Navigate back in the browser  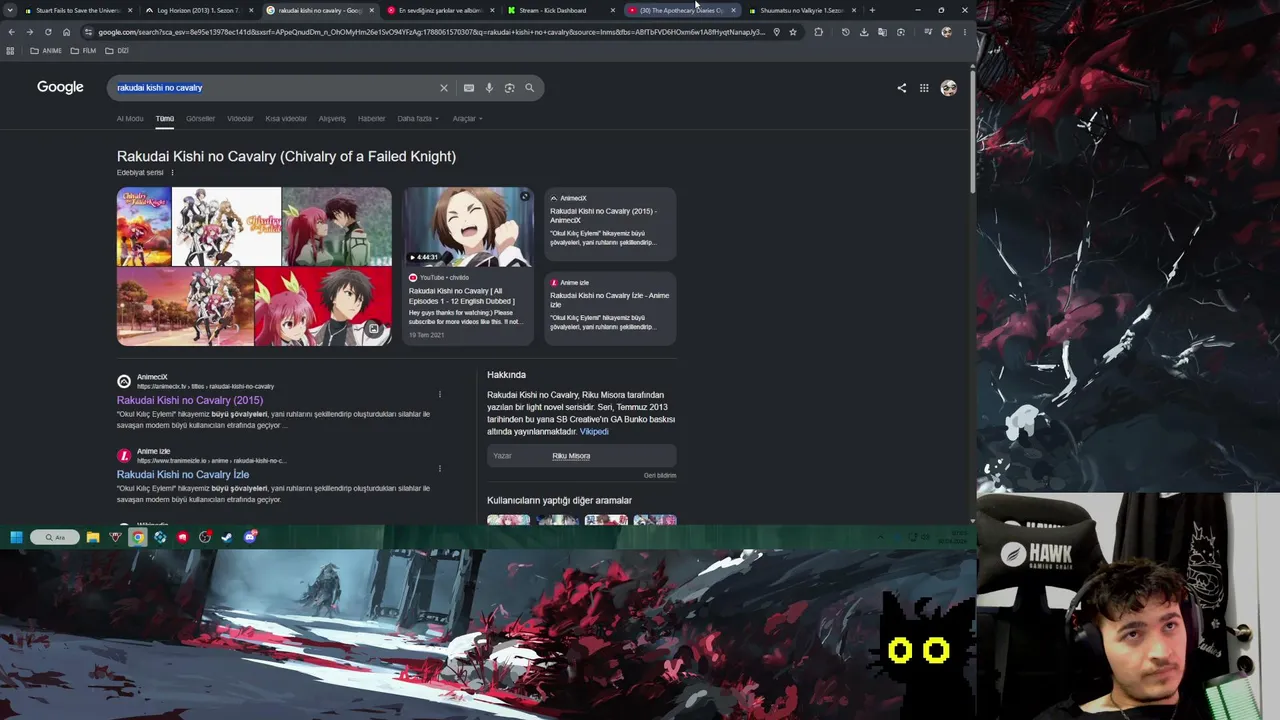11,32
